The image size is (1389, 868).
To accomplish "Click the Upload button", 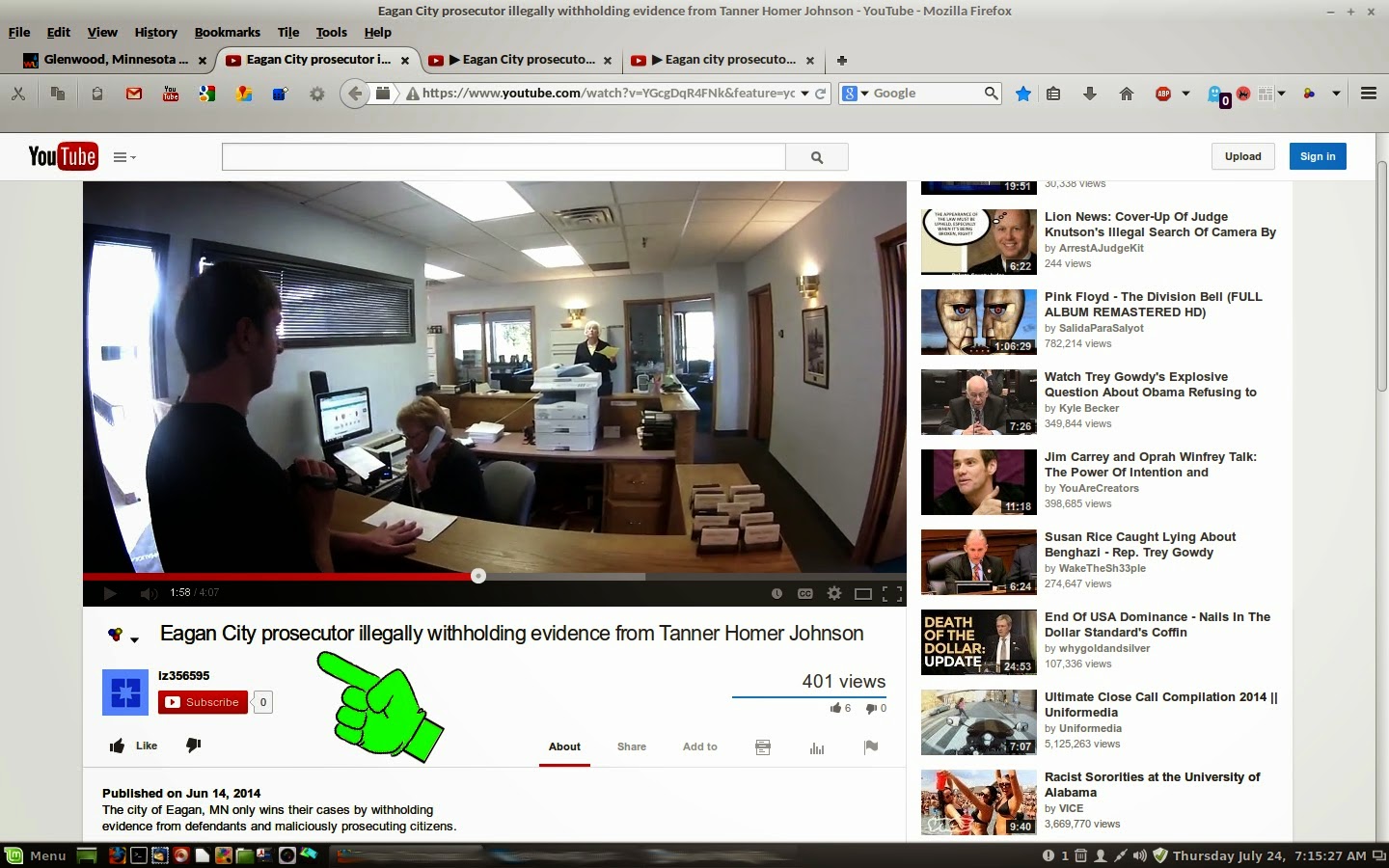I will point(1242,156).
